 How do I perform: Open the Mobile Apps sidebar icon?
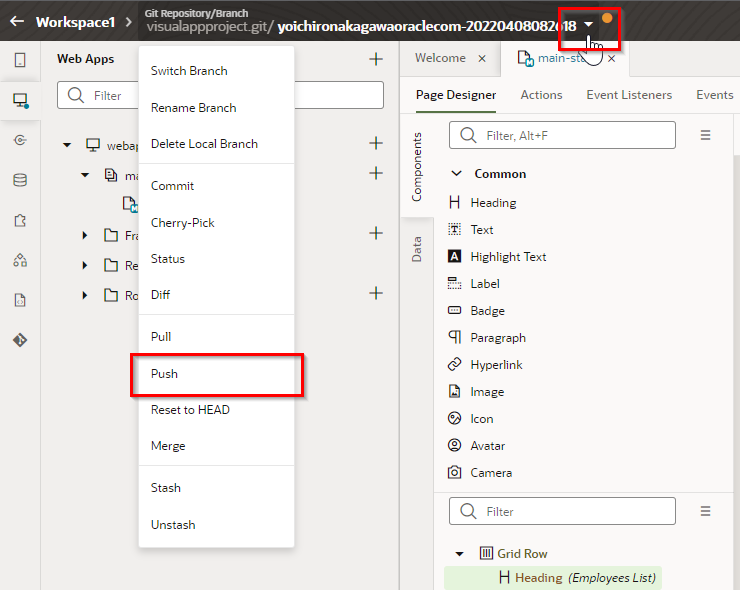click(20, 60)
